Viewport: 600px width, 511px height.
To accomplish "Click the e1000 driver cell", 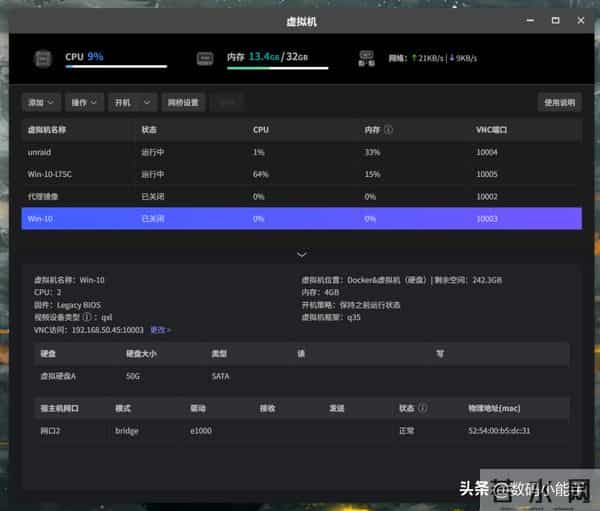I will pos(201,431).
